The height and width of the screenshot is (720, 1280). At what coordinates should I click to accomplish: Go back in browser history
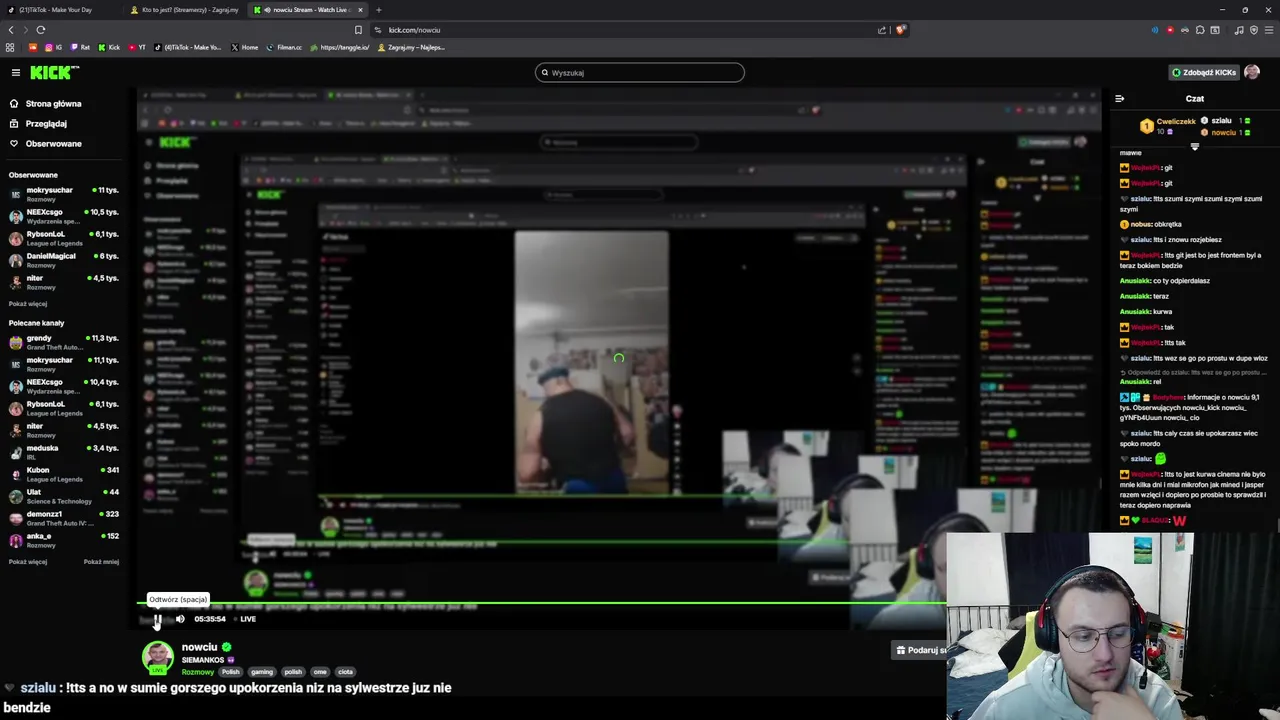pyautogui.click(x=11, y=30)
